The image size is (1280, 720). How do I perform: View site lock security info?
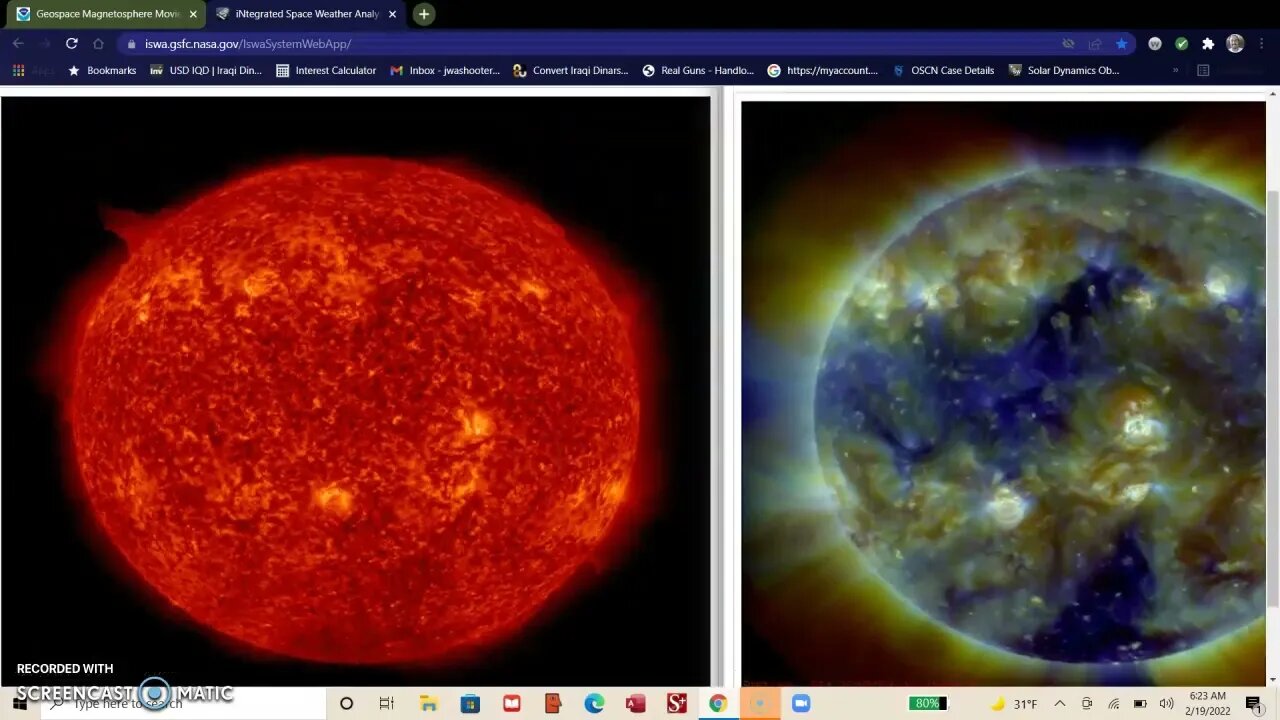pos(131,44)
